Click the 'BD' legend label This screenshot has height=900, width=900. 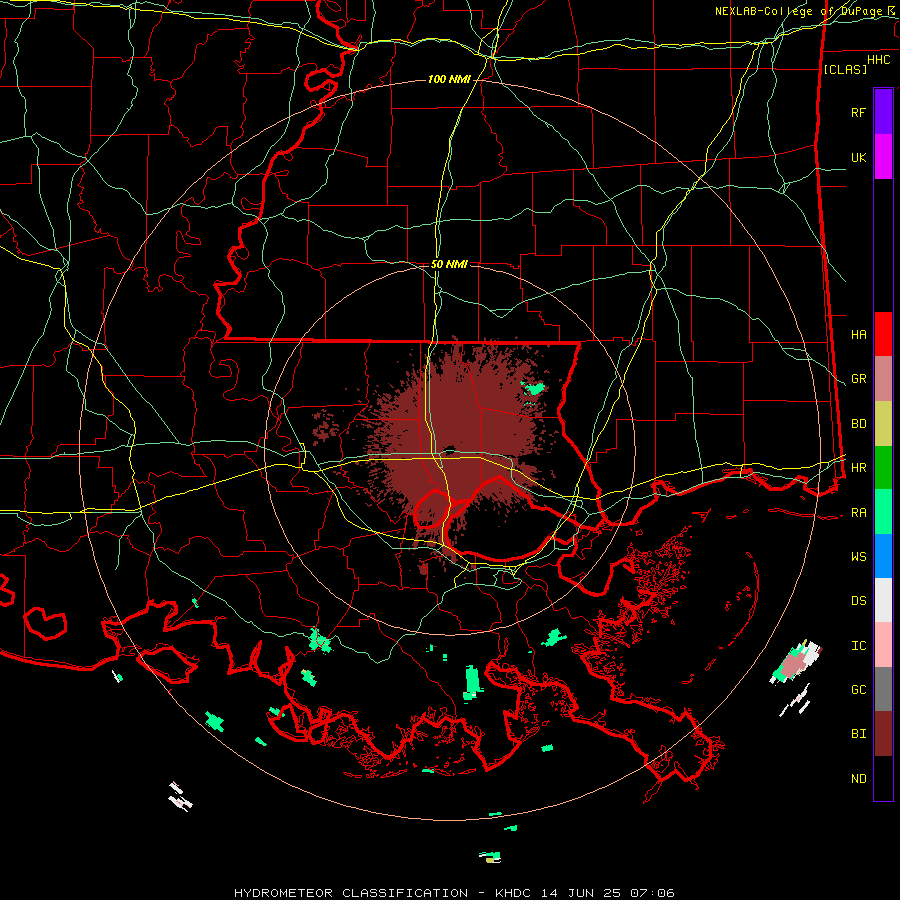pos(858,424)
